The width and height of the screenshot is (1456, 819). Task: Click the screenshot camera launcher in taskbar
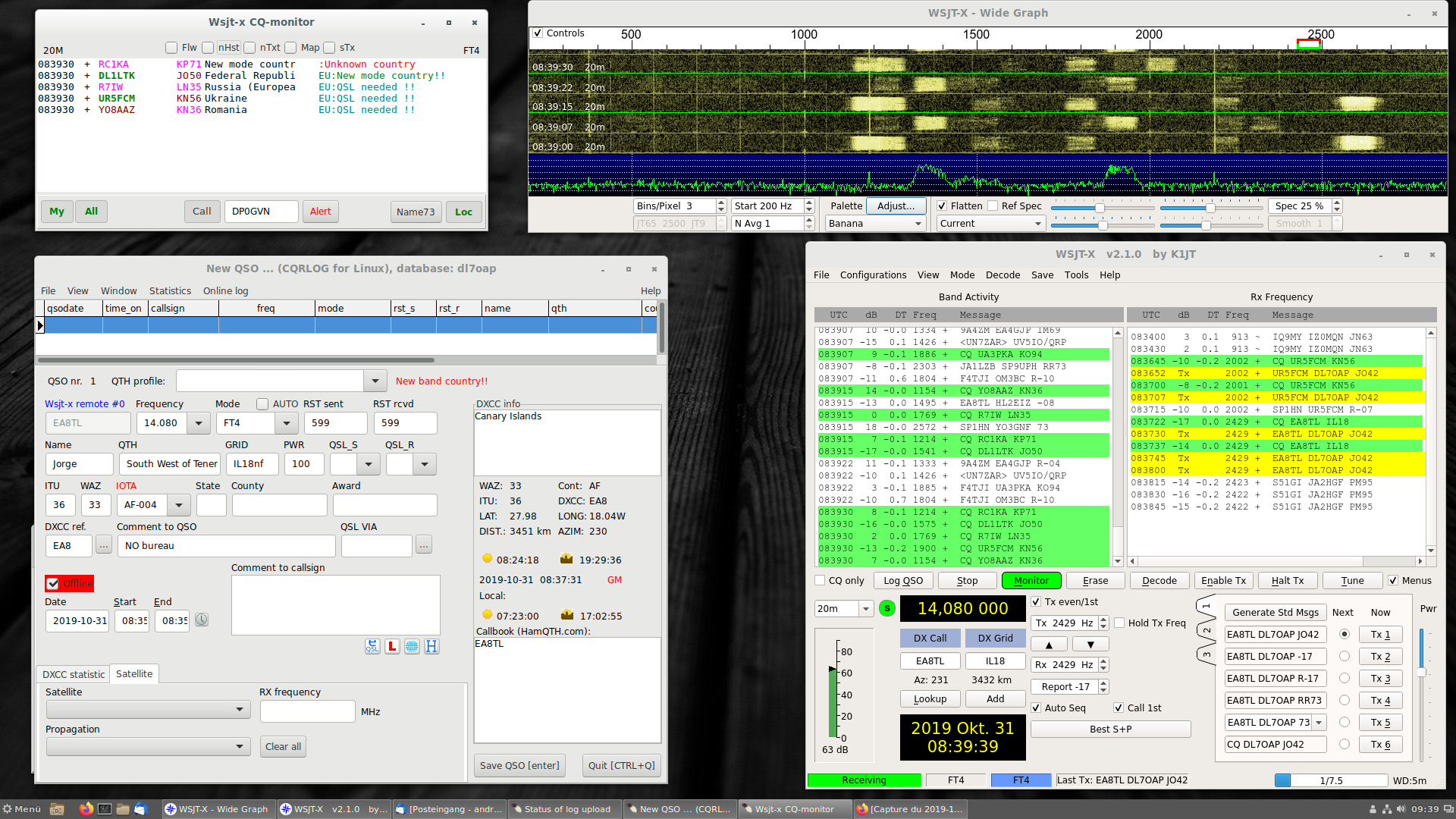(57, 809)
